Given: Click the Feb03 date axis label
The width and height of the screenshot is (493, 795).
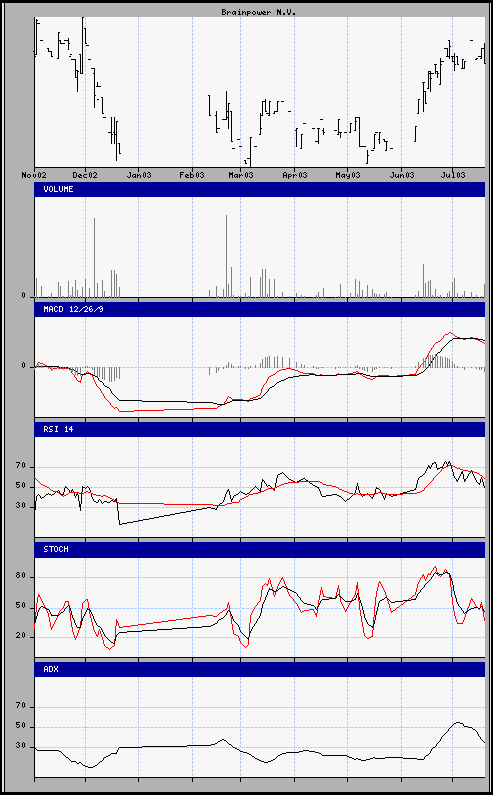Looking at the screenshot, I should (192, 175).
